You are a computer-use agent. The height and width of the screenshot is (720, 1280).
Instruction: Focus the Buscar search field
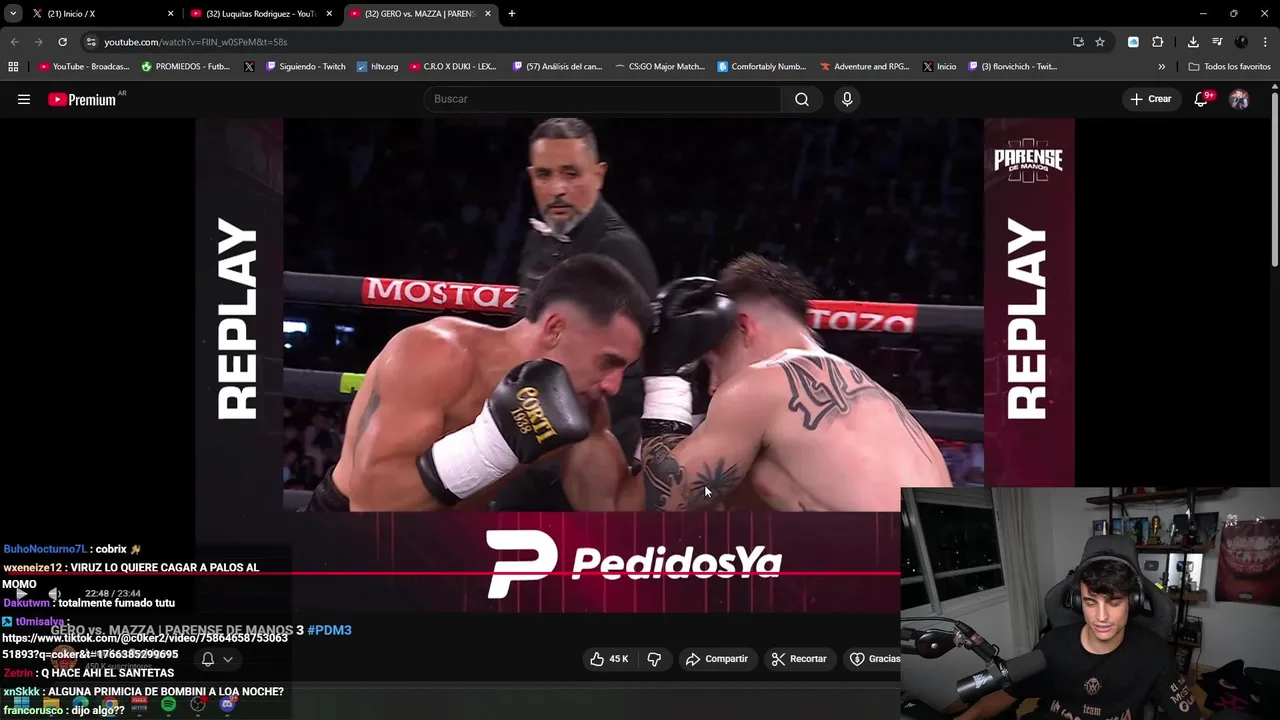[603, 99]
